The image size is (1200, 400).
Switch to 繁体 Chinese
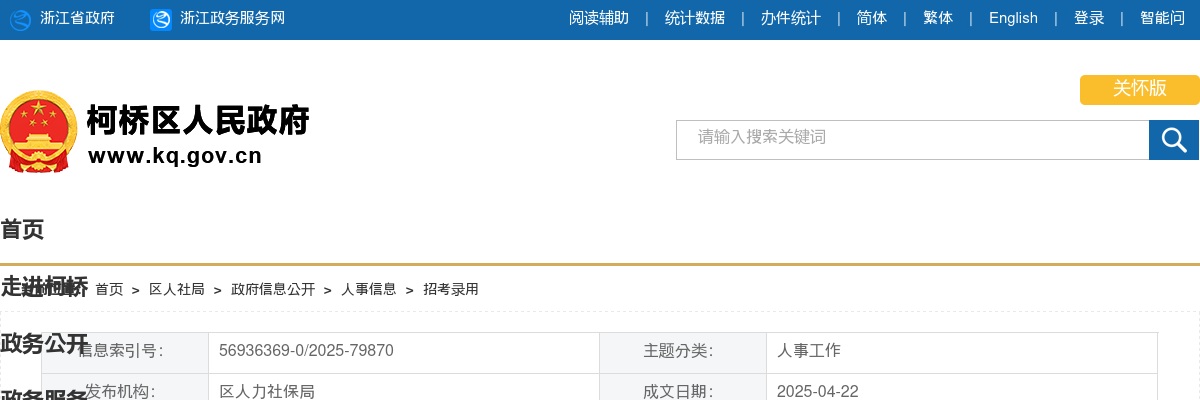pyautogui.click(x=938, y=18)
